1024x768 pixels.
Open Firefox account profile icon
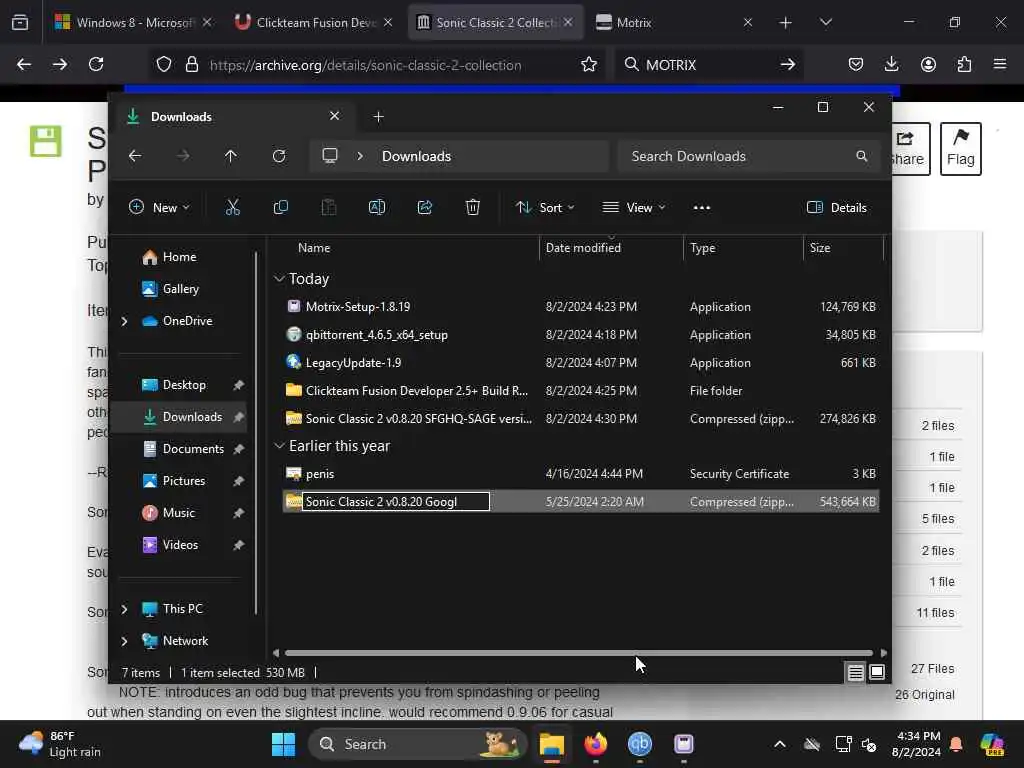click(928, 64)
